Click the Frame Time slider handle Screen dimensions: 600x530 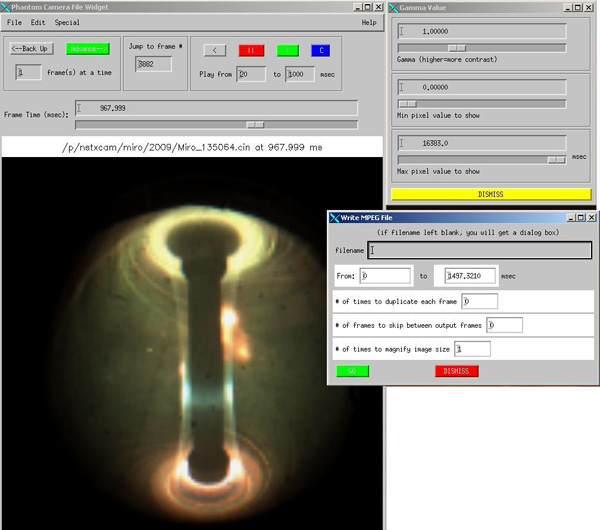256,124
